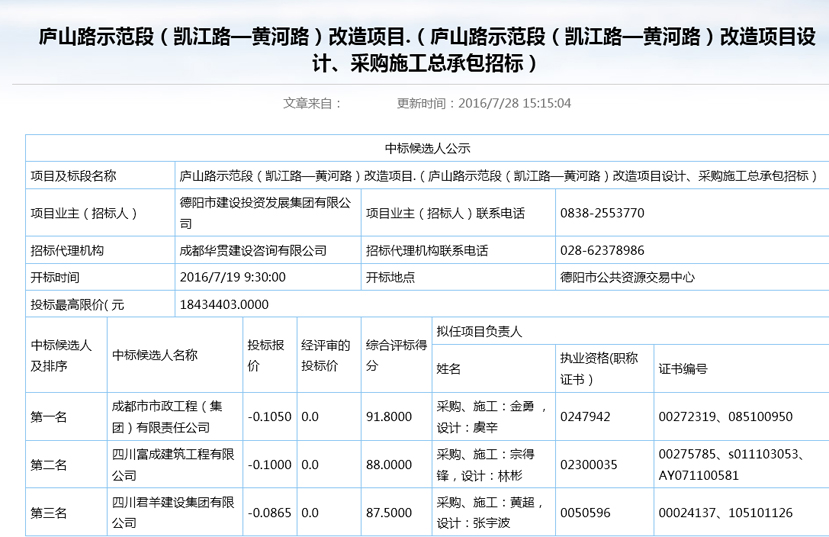
Task: Click the phone number 0838-2553770
Action: click(x=602, y=213)
